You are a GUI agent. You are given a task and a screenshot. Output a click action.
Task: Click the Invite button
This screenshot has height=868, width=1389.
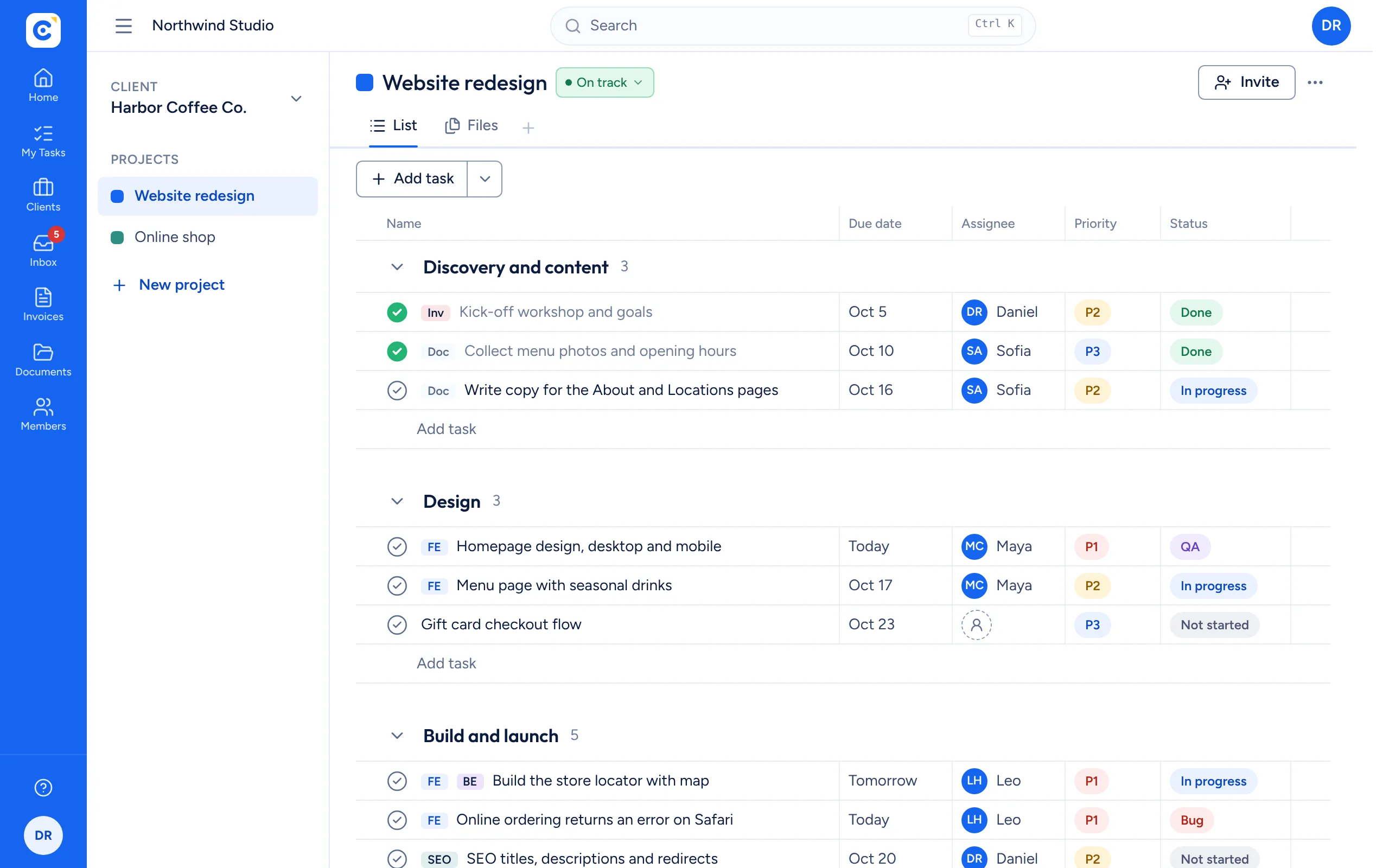point(1246,82)
